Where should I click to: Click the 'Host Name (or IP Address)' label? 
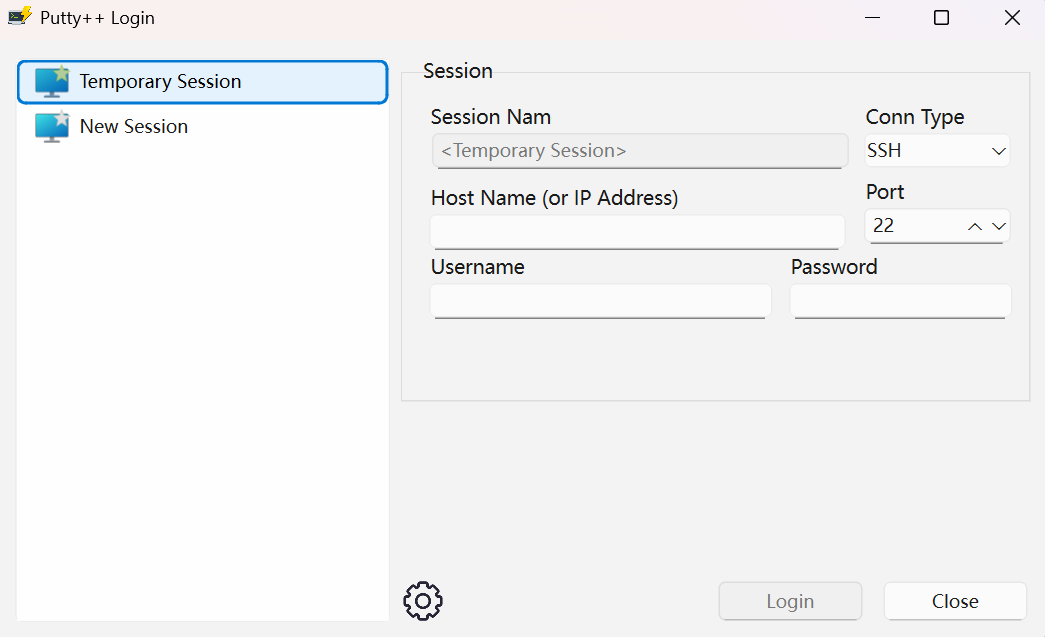554,198
